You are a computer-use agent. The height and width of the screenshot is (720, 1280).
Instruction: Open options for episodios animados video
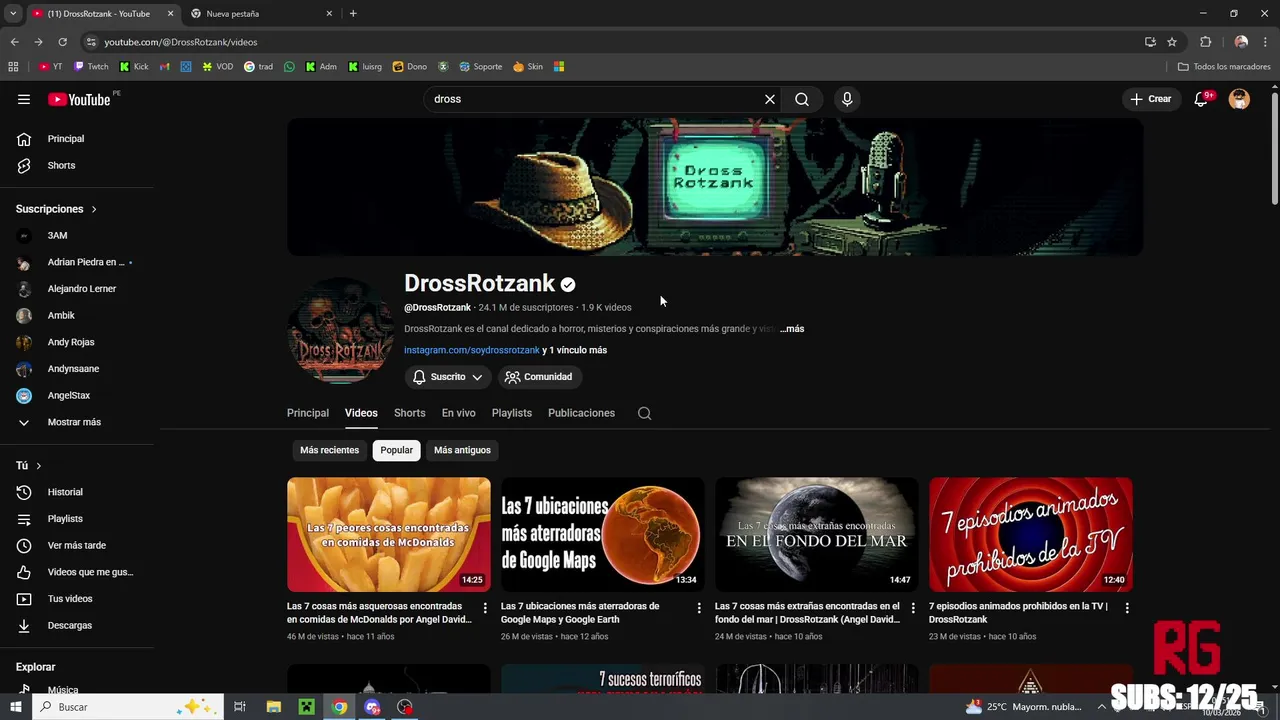(1127, 608)
